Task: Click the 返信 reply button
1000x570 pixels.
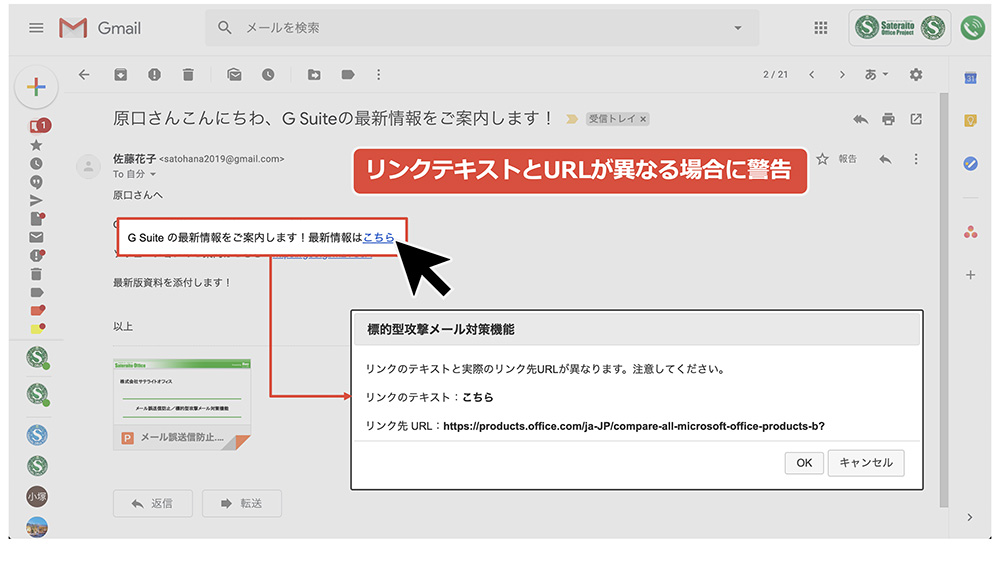Action: coord(152,503)
